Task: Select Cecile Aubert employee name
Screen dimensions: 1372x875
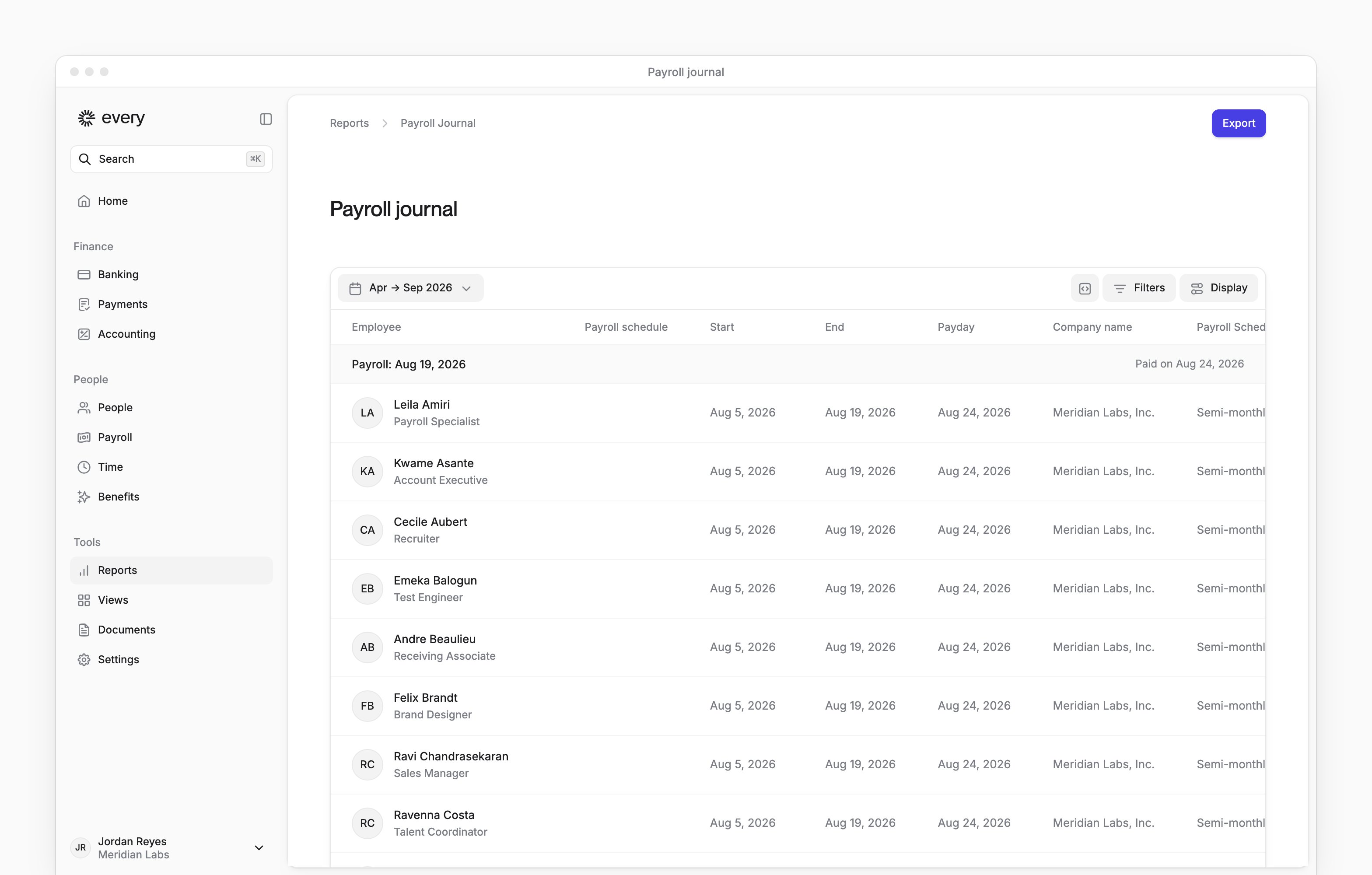Action: [430, 522]
